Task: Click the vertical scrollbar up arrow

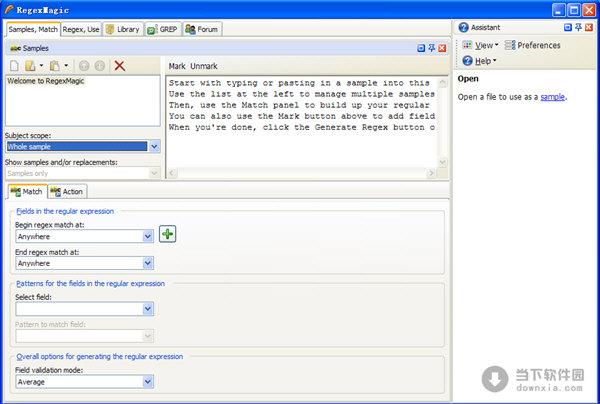Action: pyautogui.click(x=443, y=82)
